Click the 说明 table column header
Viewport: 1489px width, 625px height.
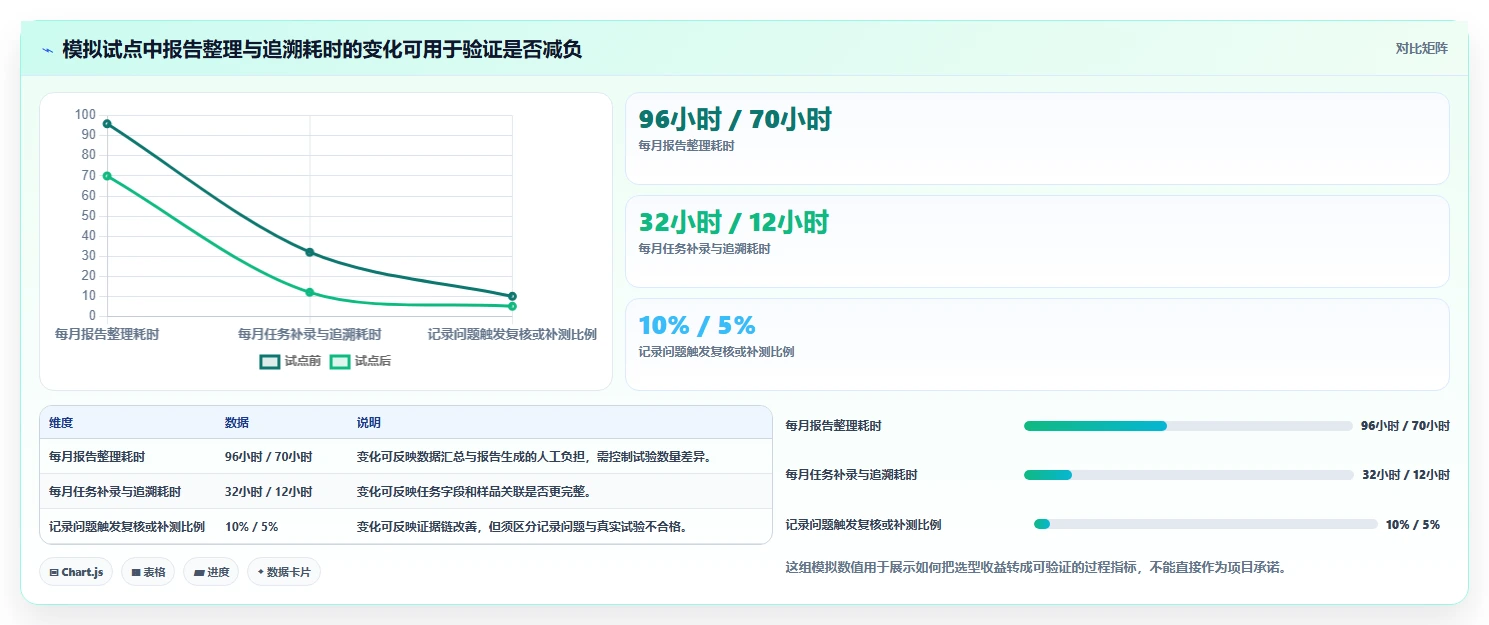(369, 423)
